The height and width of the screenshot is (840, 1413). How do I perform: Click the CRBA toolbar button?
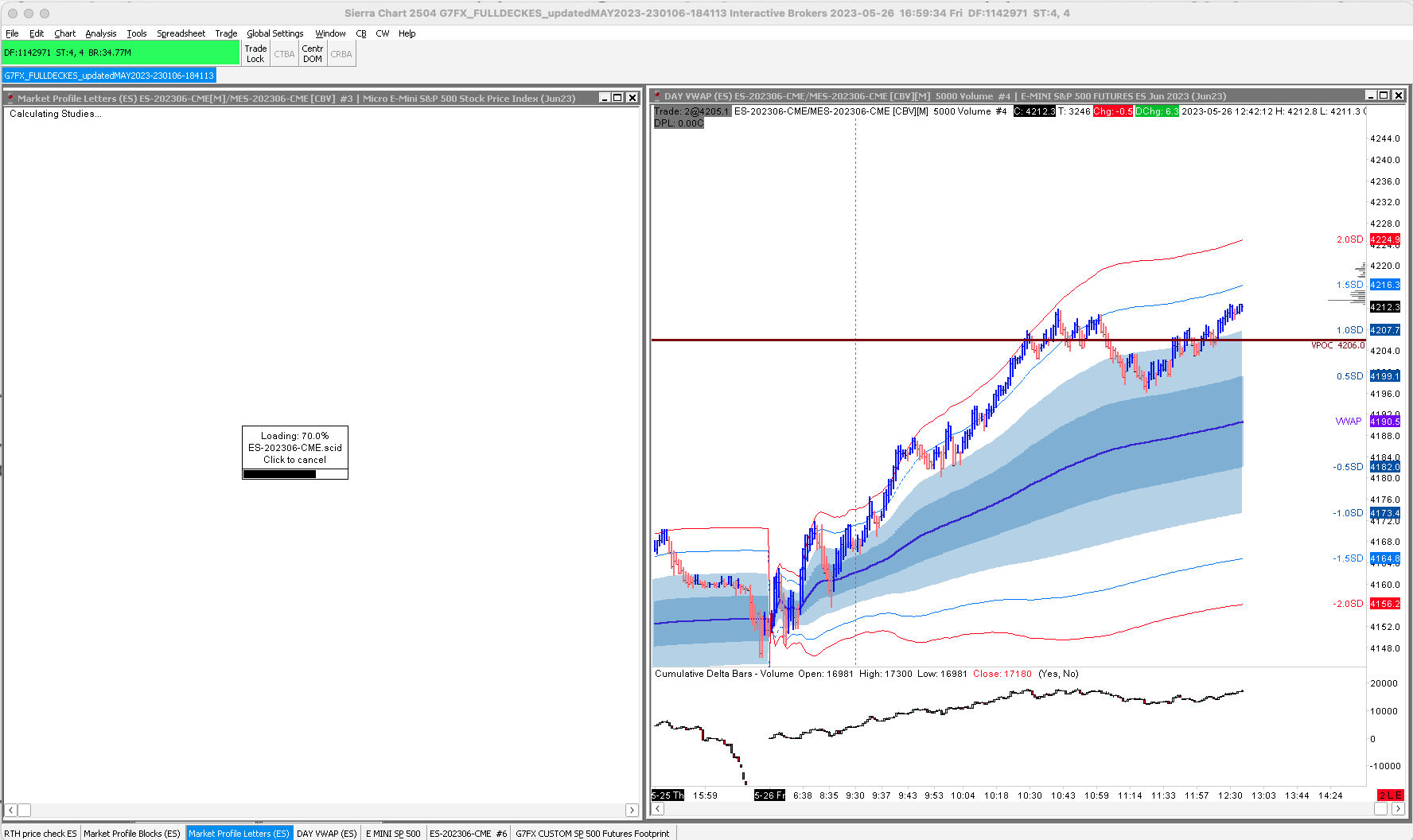341,54
